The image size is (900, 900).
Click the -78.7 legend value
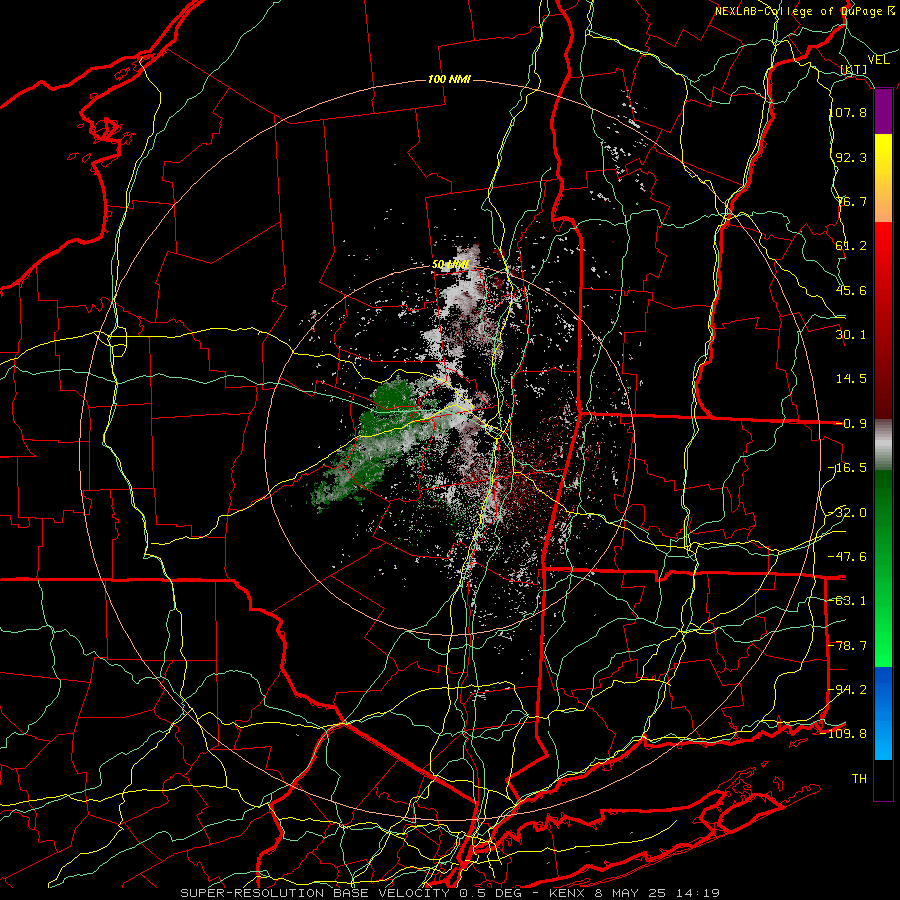(848, 646)
